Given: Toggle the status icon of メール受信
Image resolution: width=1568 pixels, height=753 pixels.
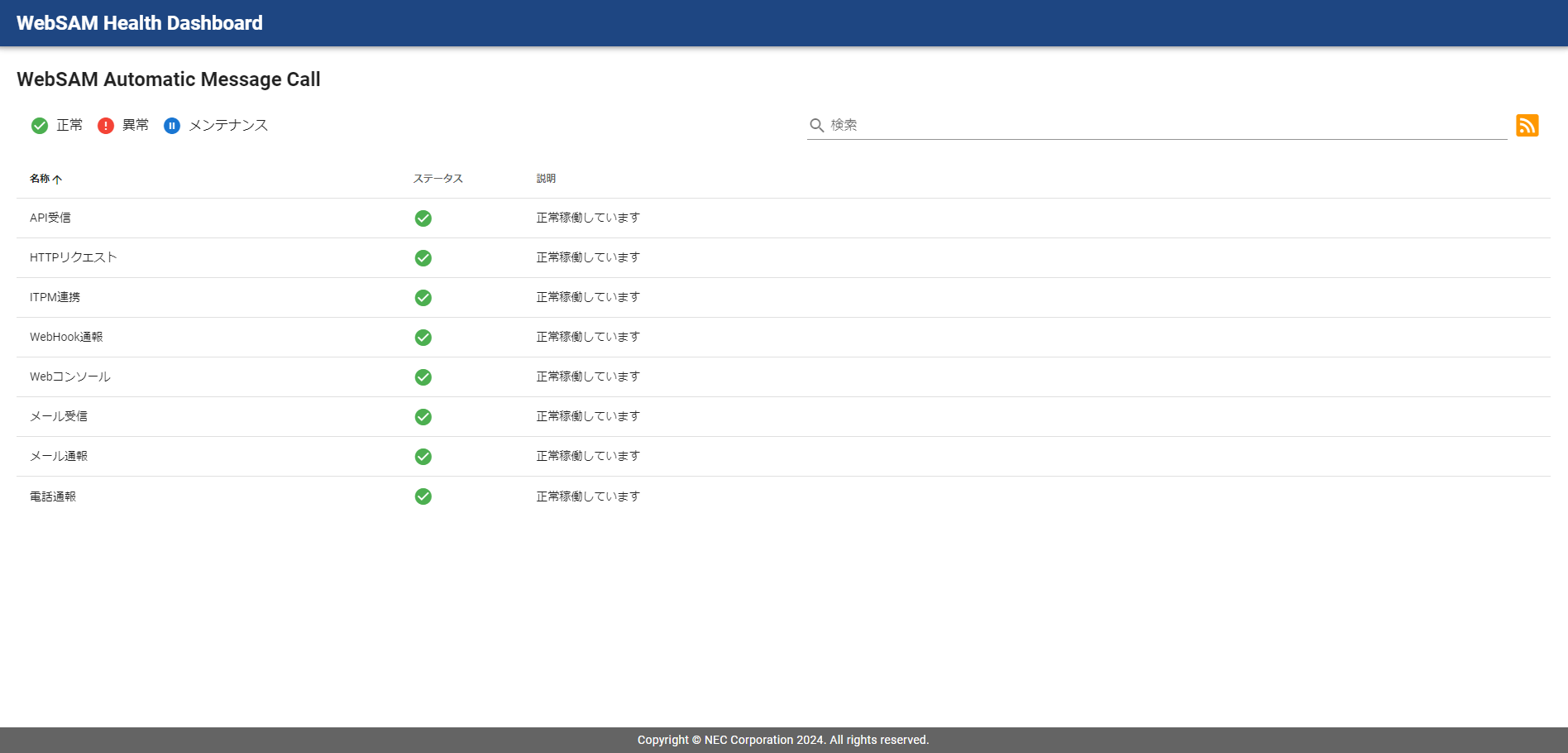Looking at the screenshot, I should point(423,416).
